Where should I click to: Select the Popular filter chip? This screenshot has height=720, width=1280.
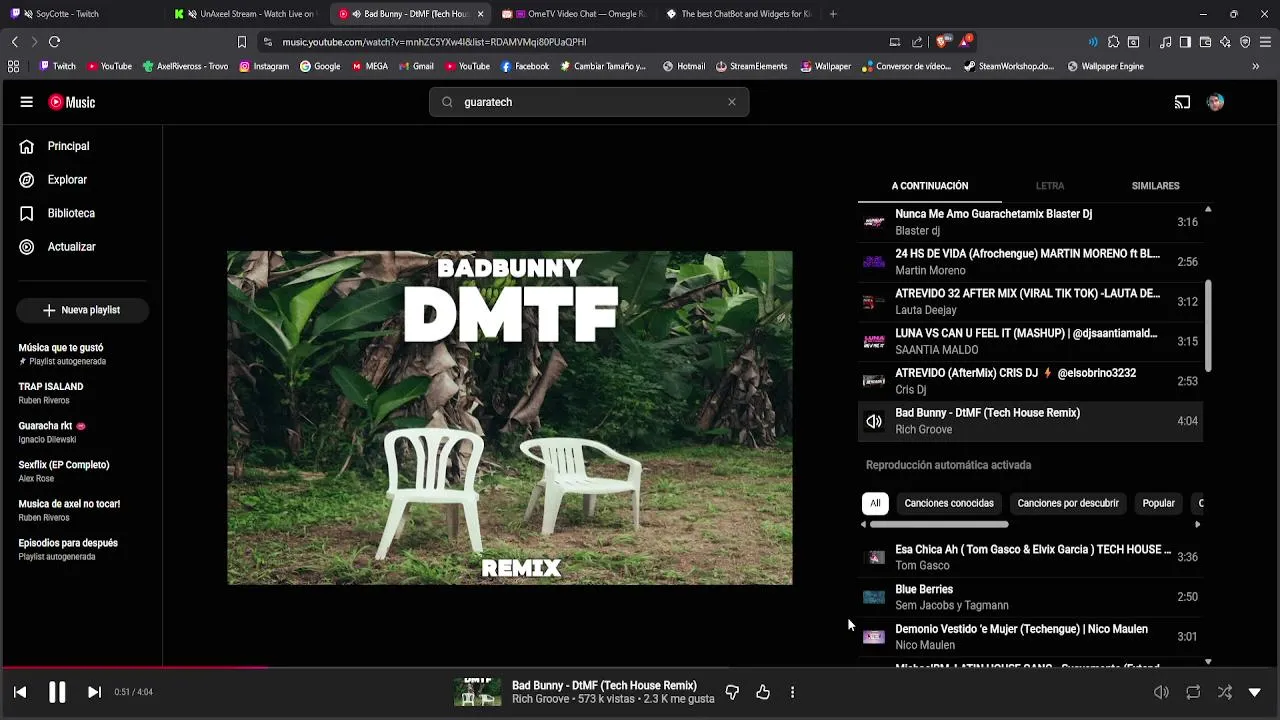1158,503
